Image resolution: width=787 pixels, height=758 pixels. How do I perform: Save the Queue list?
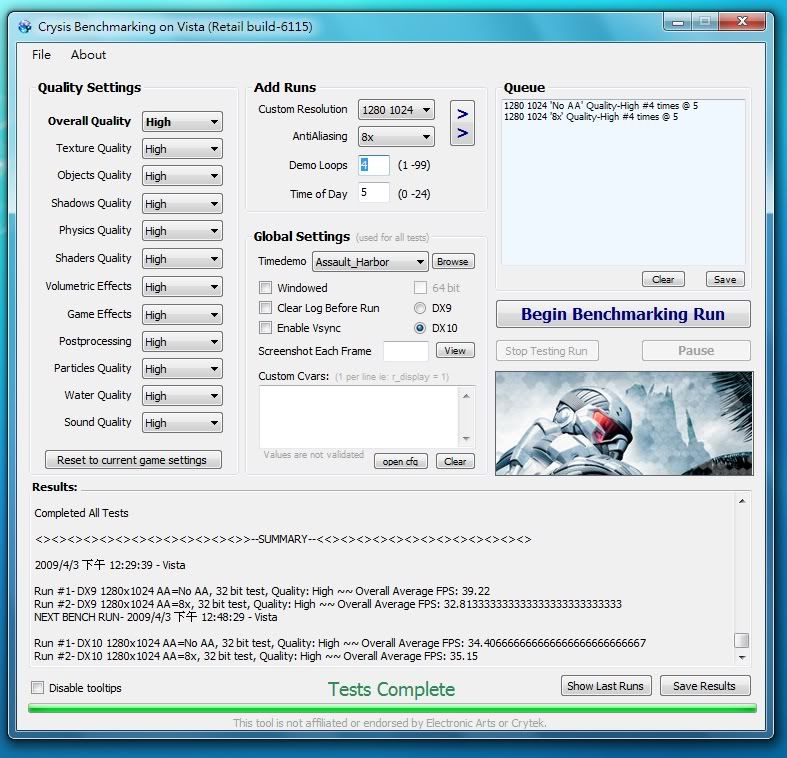point(725,279)
